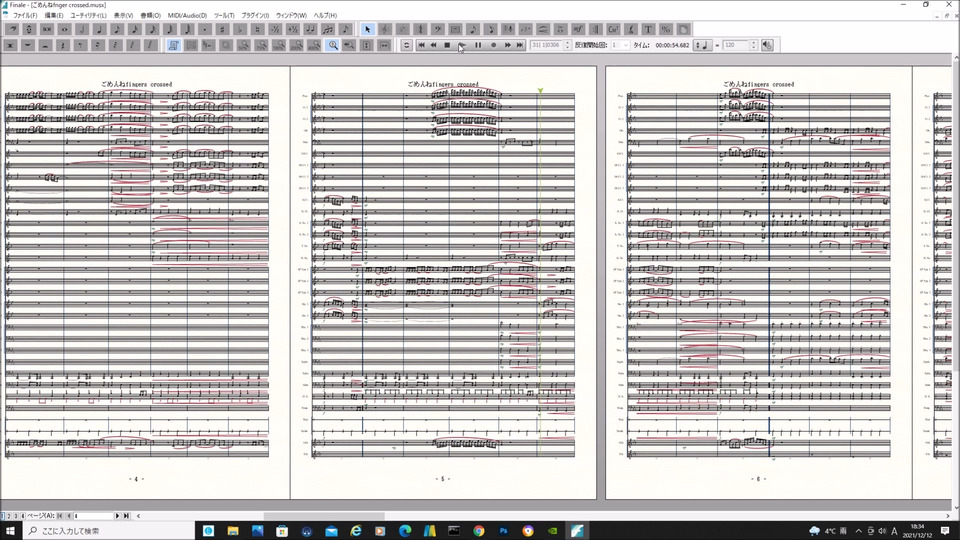This screenshot has width=960, height=540.
Task: Select the Simple Entry eighth note tool
Action: [473, 29]
